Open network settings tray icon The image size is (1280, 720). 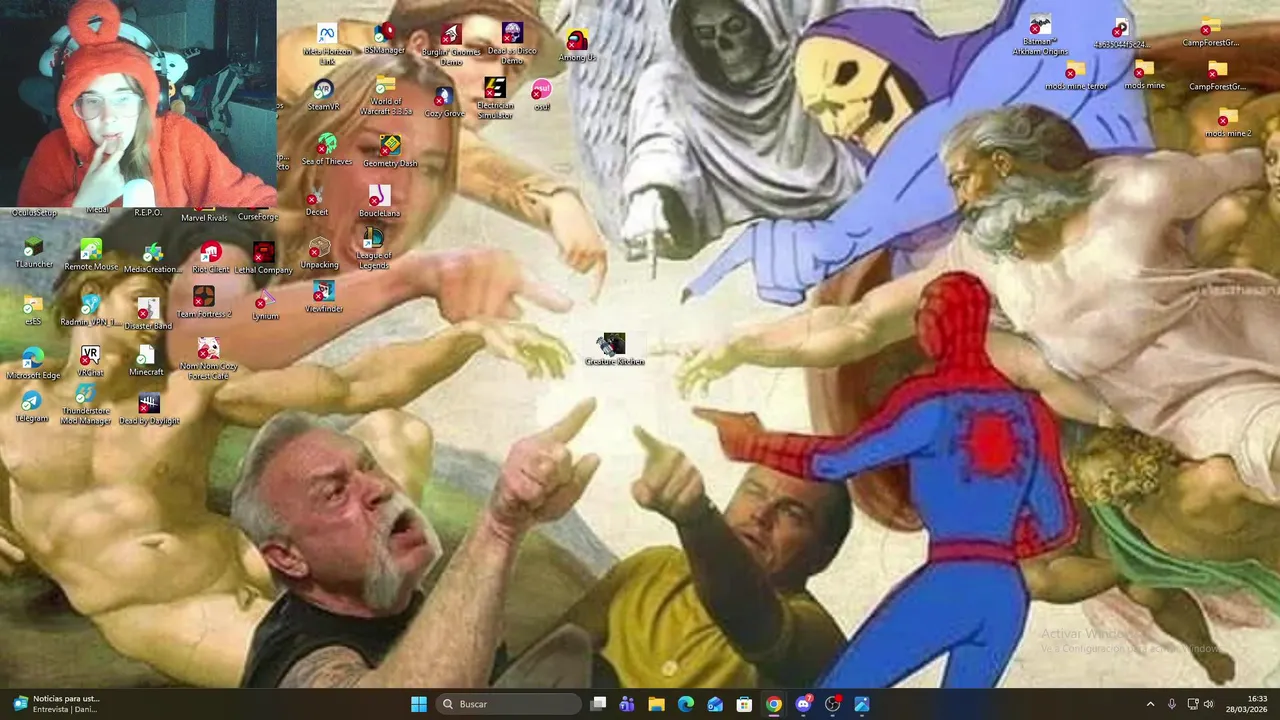click(x=1192, y=704)
